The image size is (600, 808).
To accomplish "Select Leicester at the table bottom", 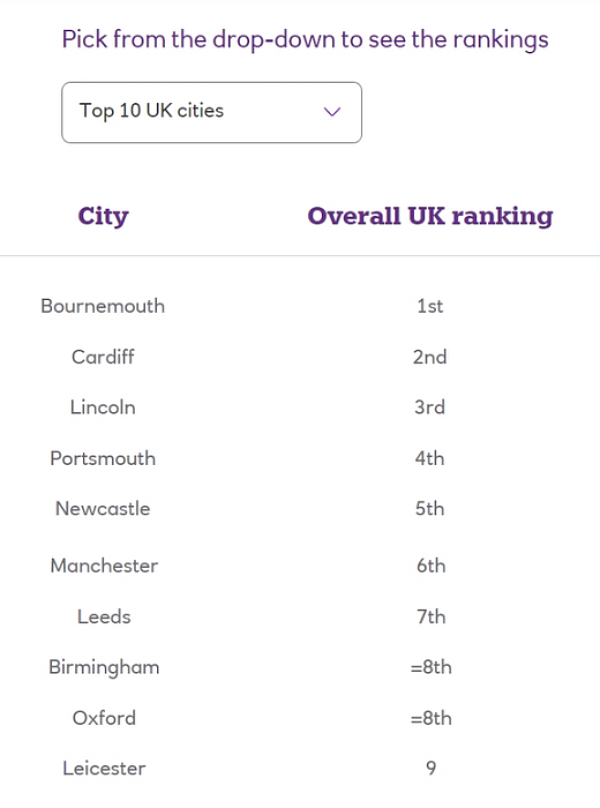I will [x=104, y=768].
